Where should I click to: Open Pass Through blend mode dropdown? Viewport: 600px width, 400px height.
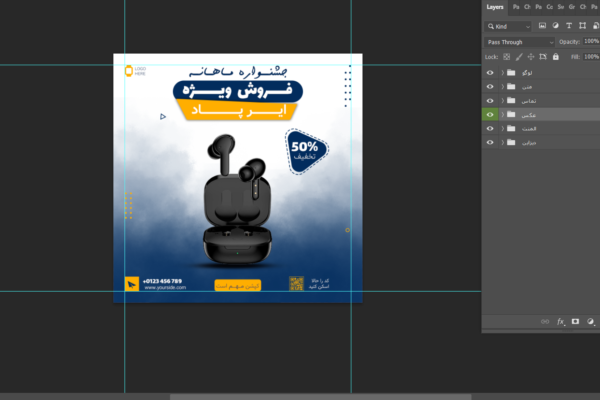click(x=519, y=42)
